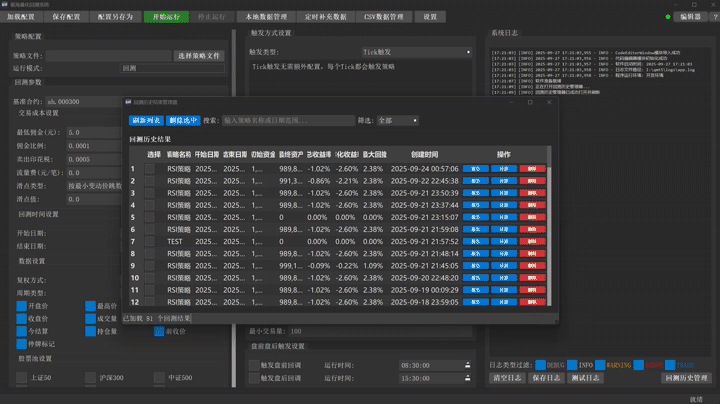The width and height of the screenshot is (720, 404).
Task: Open the 筛选 filter dropdown showing 全部
Action: click(398, 120)
